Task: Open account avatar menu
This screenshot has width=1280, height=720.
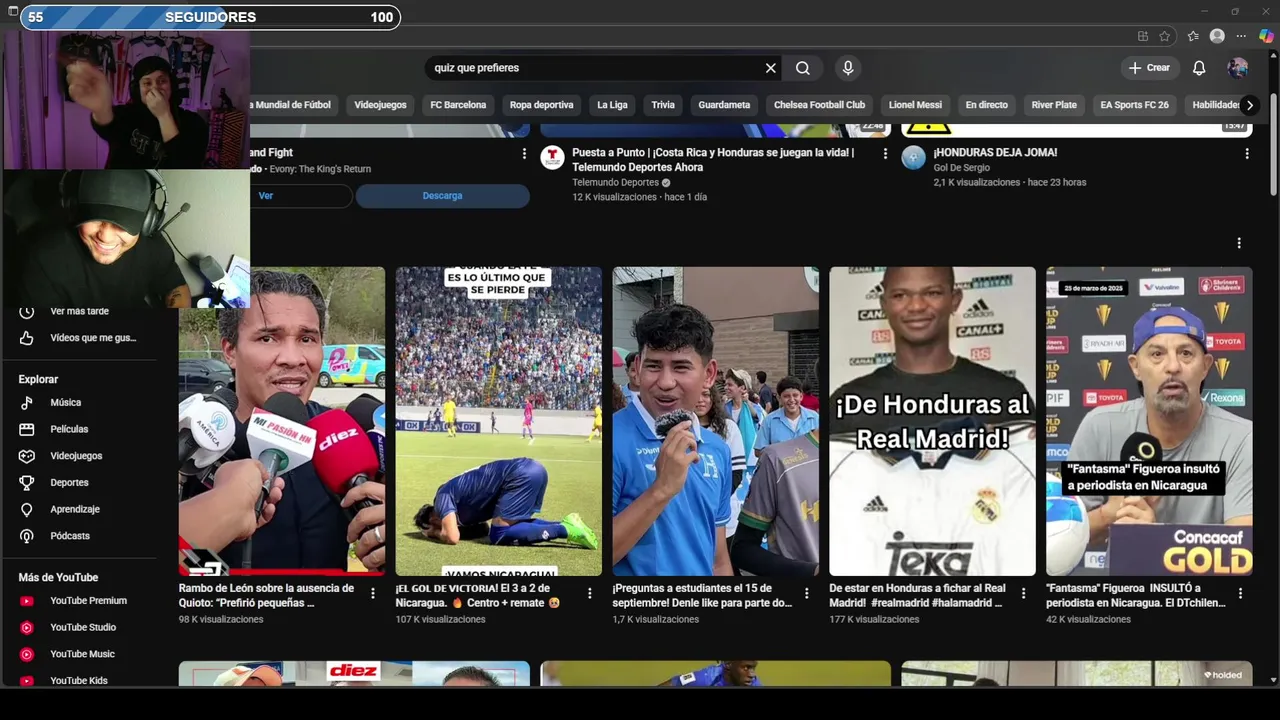Action: (1238, 68)
